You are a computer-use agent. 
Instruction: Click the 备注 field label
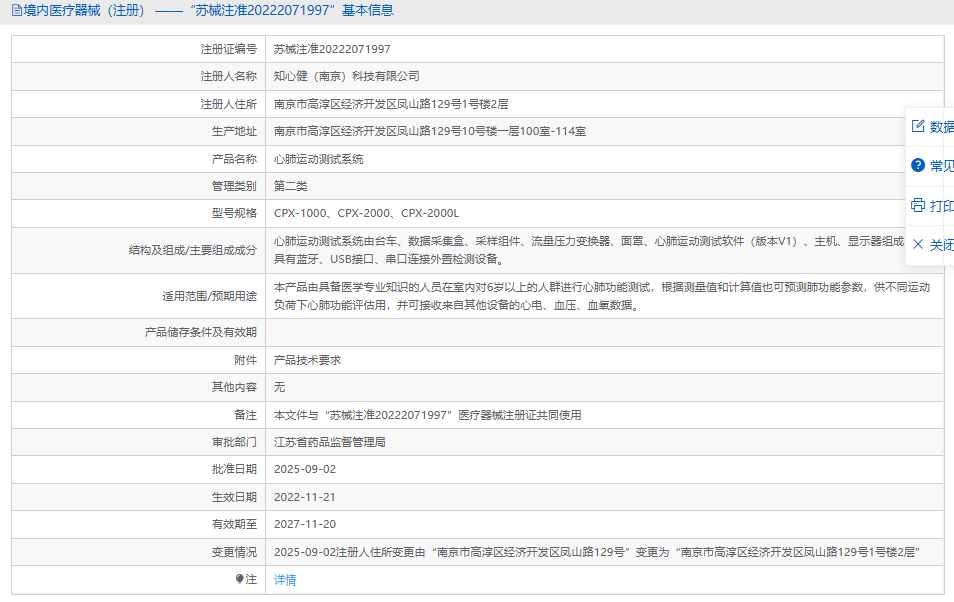[246, 415]
